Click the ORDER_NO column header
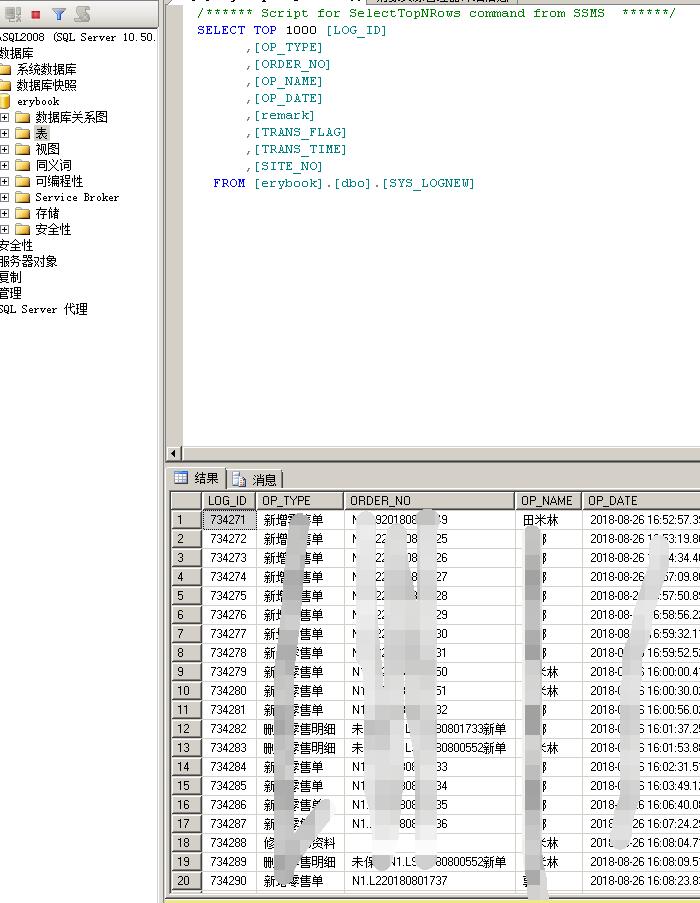 (x=429, y=500)
